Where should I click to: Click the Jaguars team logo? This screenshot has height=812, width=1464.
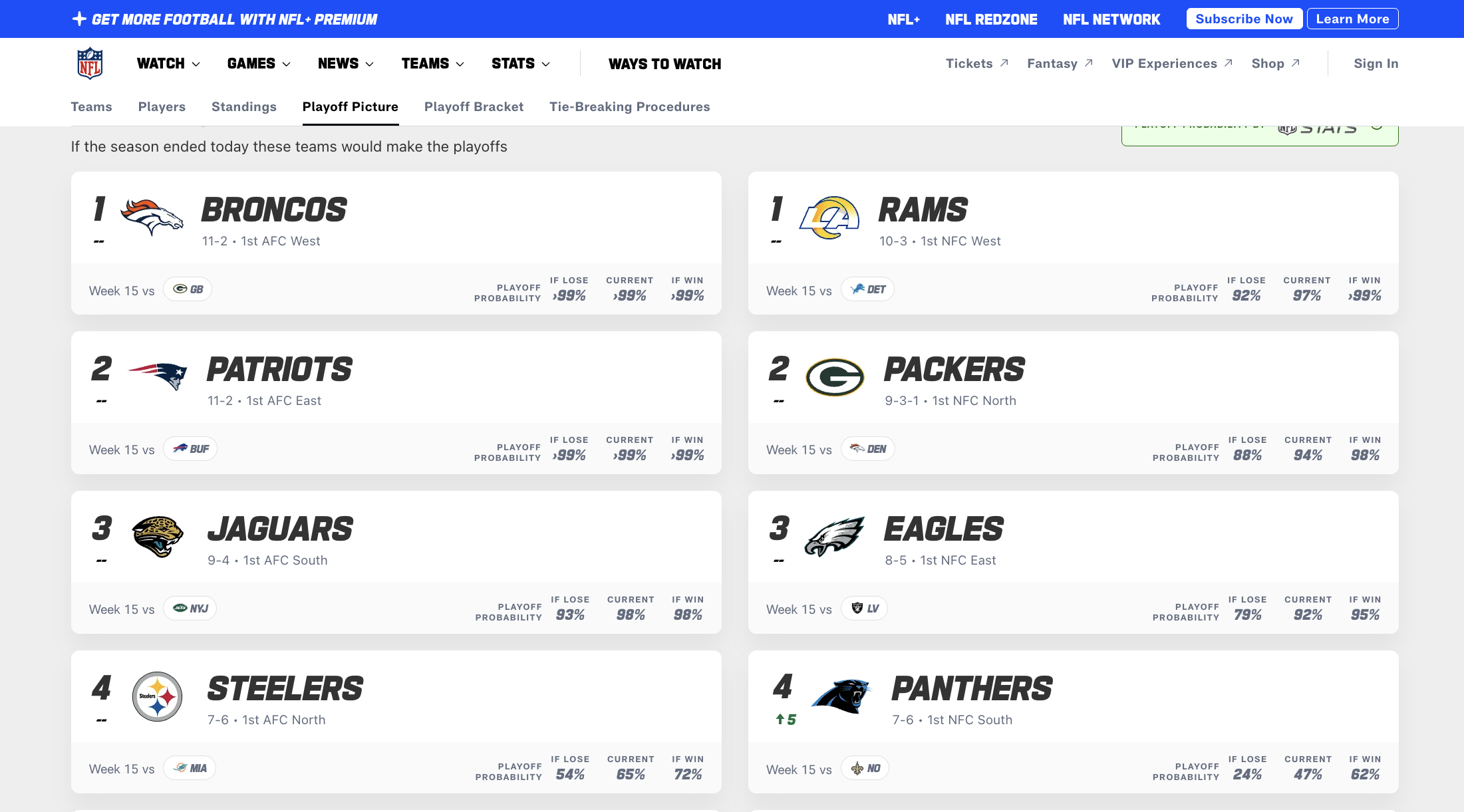158,536
